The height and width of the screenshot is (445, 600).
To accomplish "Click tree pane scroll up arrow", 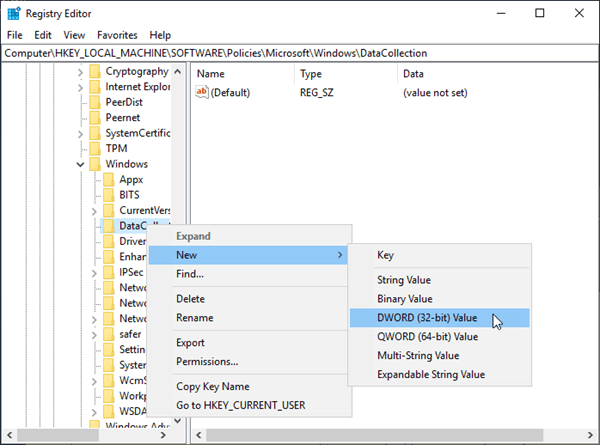I will click(x=178, y=72).
